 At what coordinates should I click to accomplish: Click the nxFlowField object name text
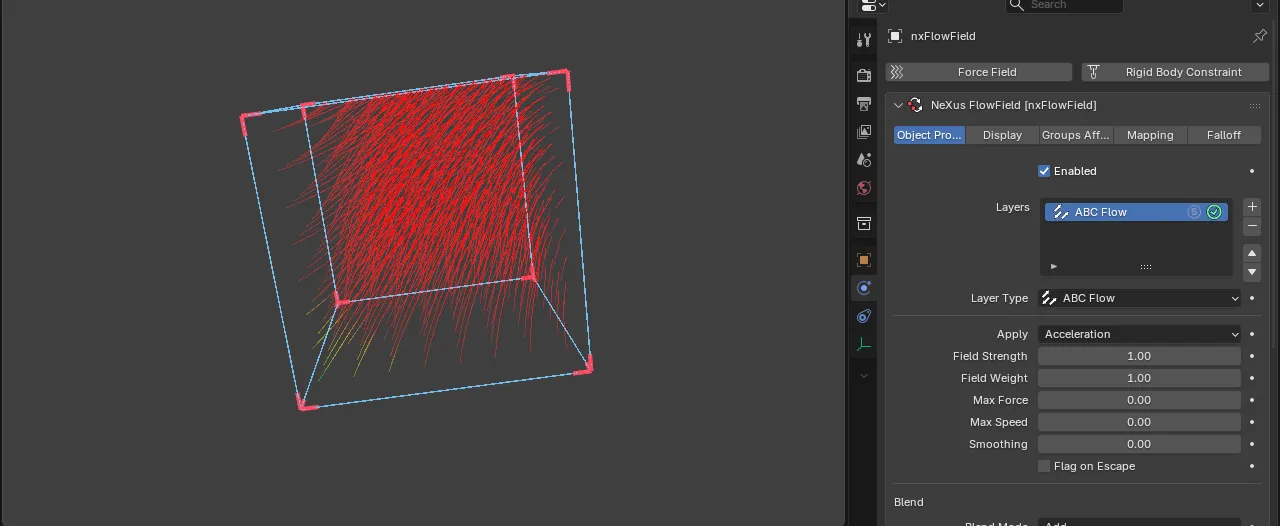tap(943, 36)
